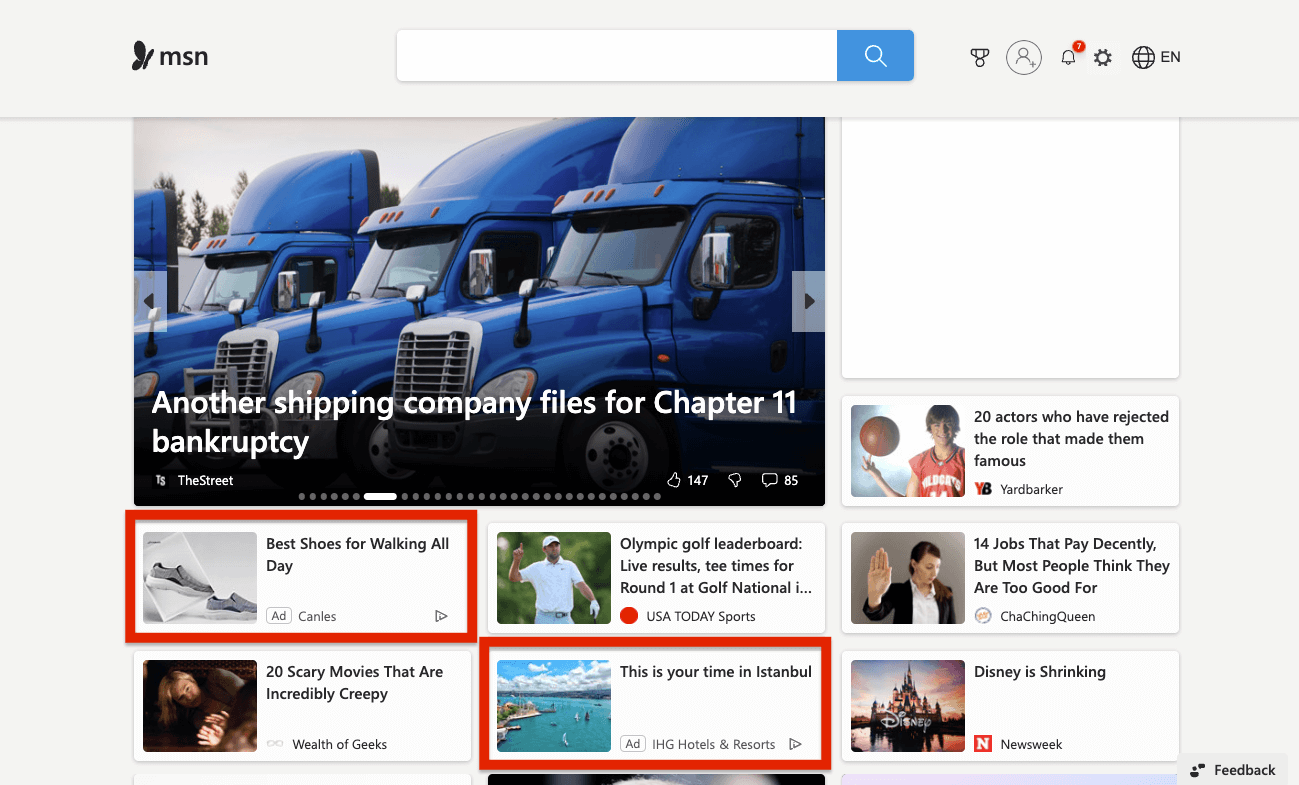
Task: Advance to the next carousel slide
Action: click(808, 301)
